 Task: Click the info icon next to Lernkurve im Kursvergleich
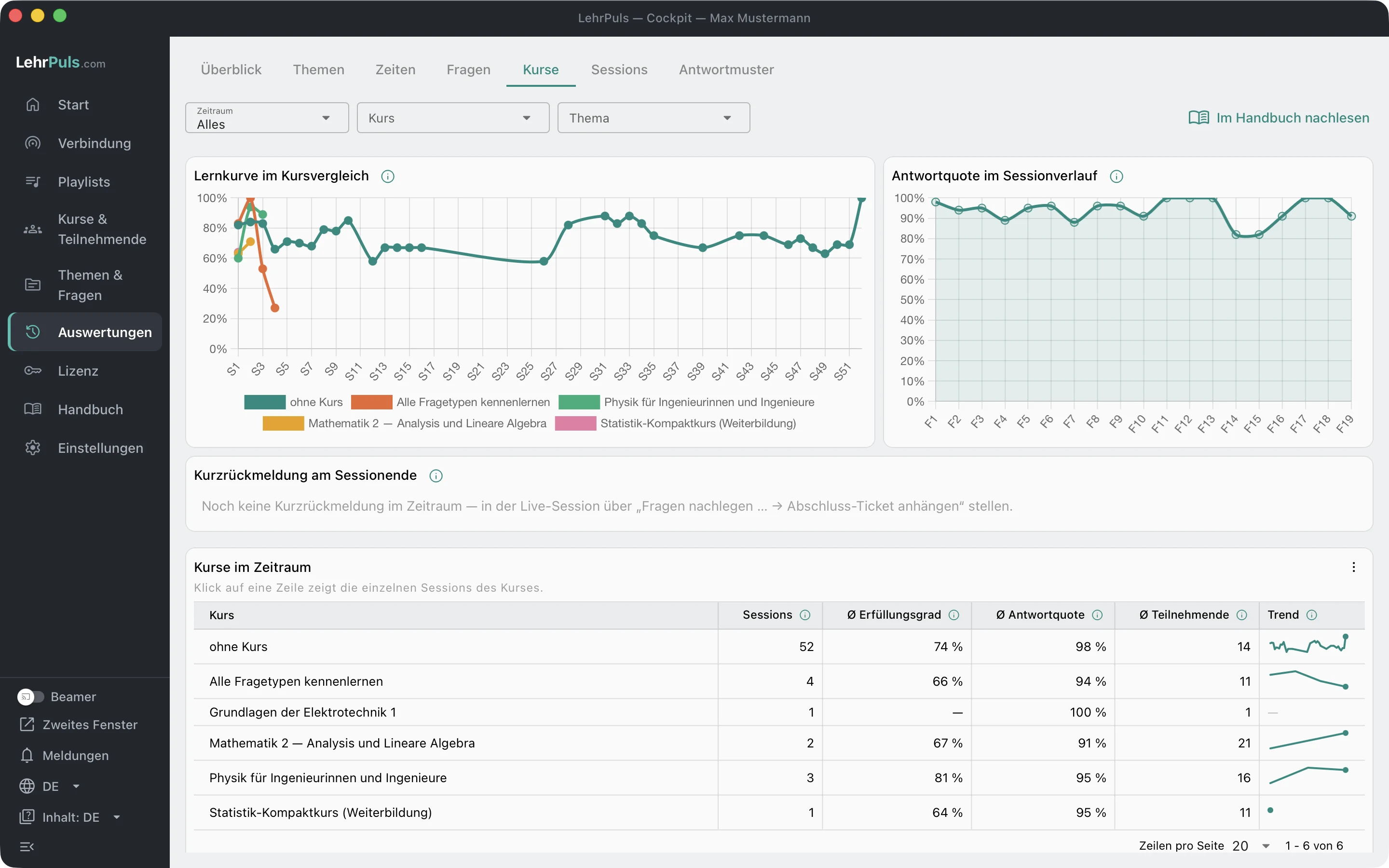(388, 176)
